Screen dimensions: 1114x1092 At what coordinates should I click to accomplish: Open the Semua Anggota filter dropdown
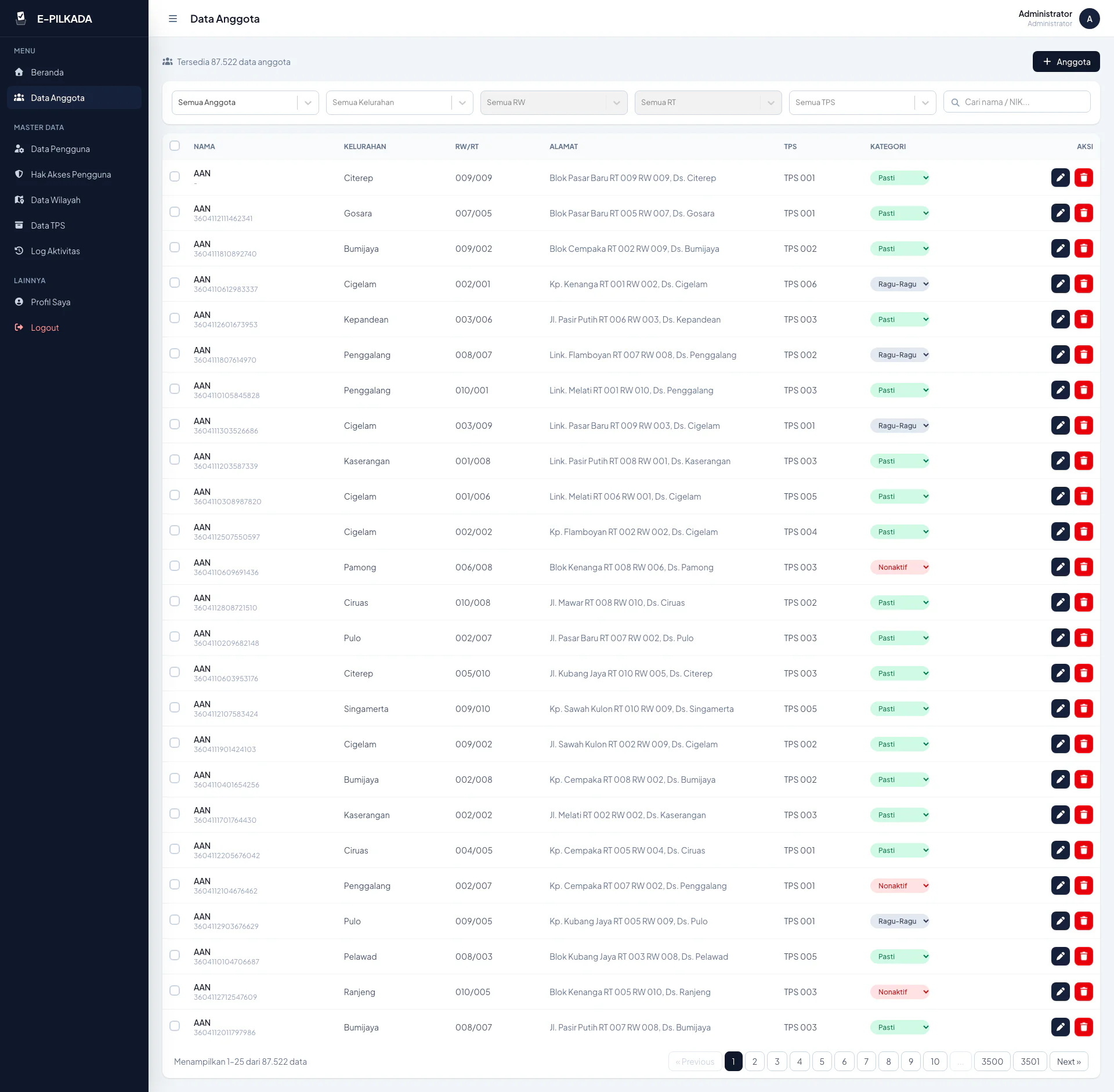(245, 103)
